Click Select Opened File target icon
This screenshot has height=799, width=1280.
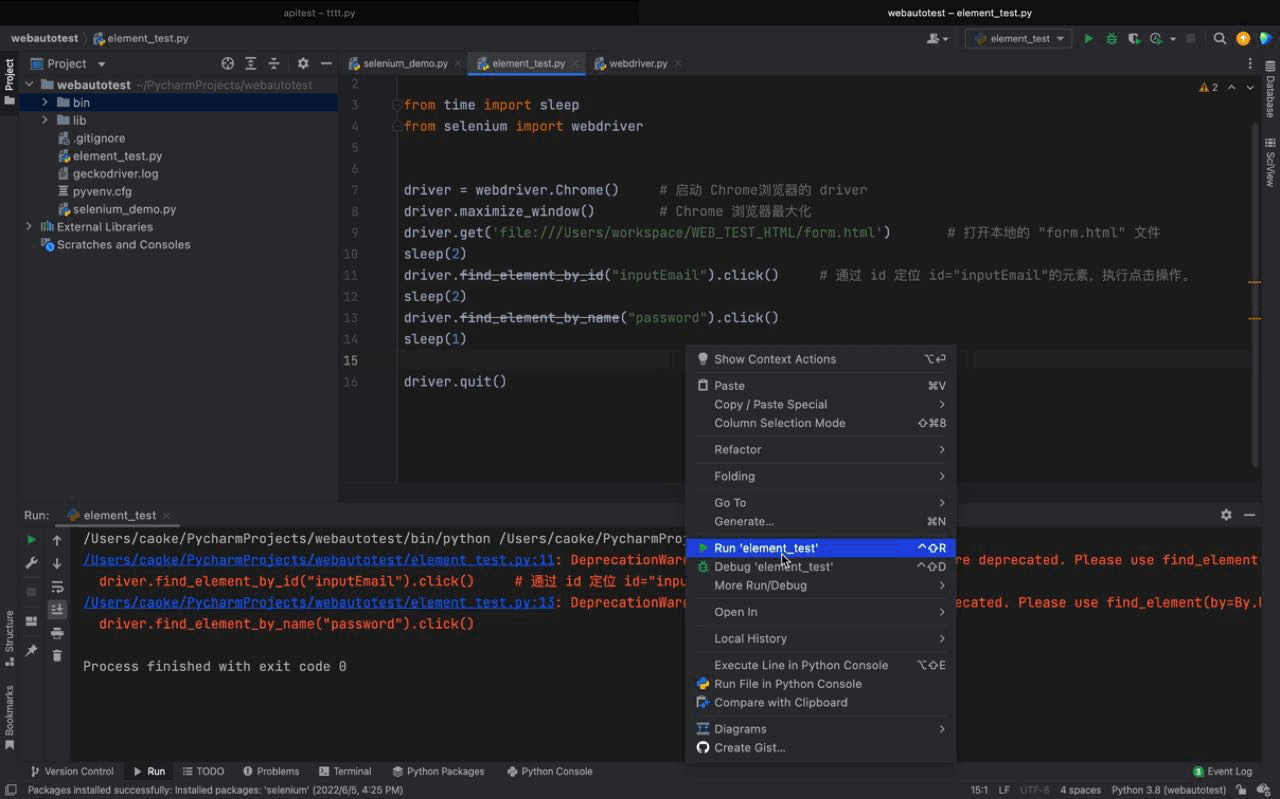227,63
